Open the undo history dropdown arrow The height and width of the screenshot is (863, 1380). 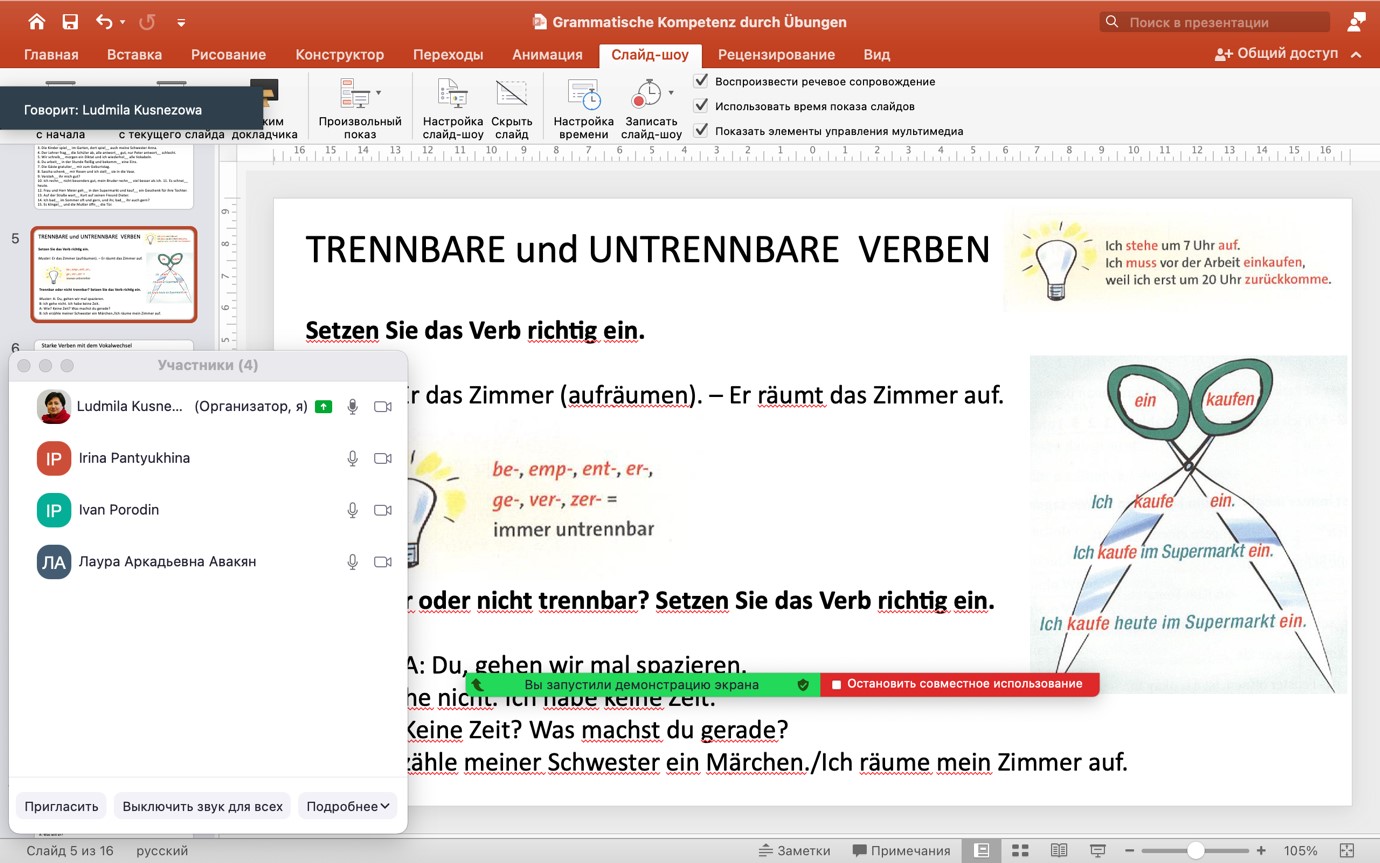[x=122, y=22]
